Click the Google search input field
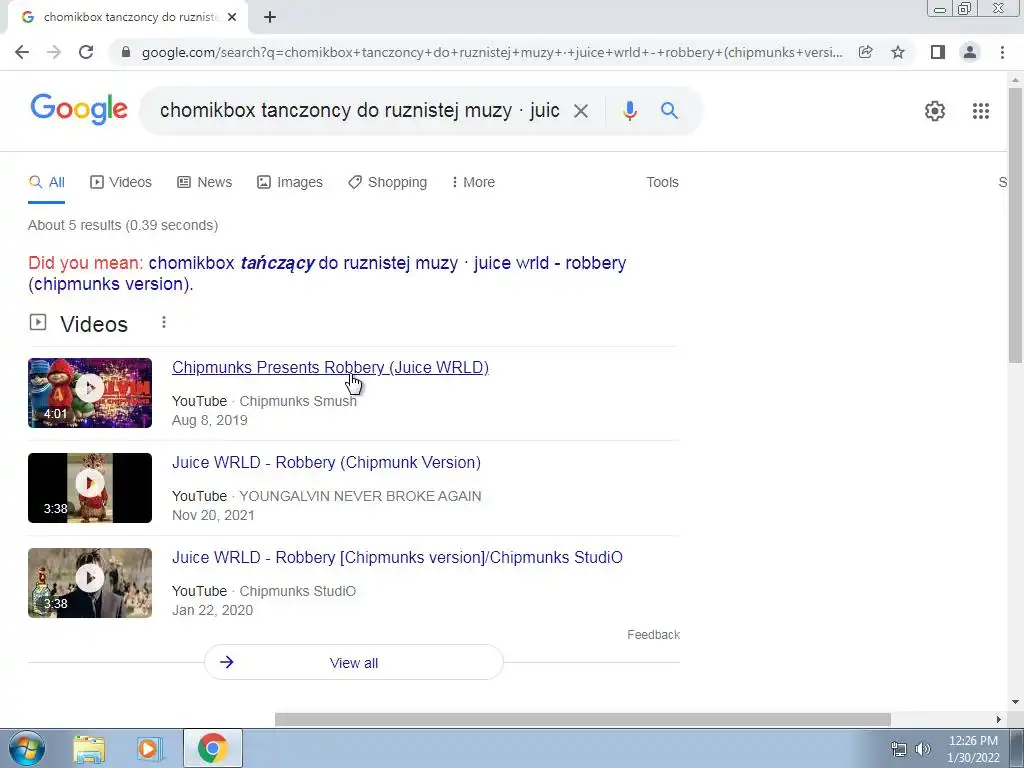 (x=359, y=110)
